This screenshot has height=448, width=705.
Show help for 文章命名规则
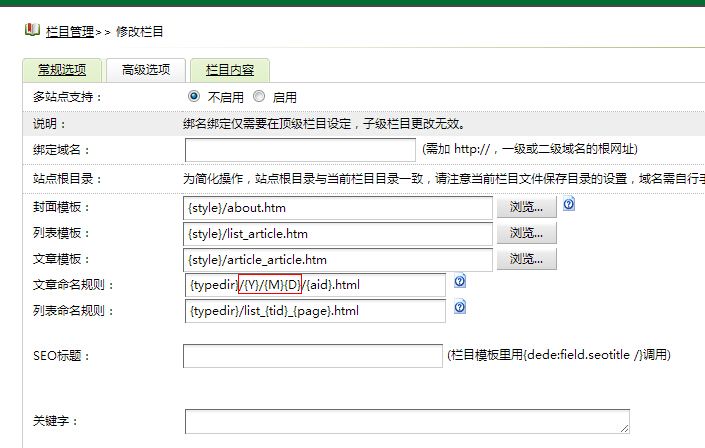coord(460,282)
